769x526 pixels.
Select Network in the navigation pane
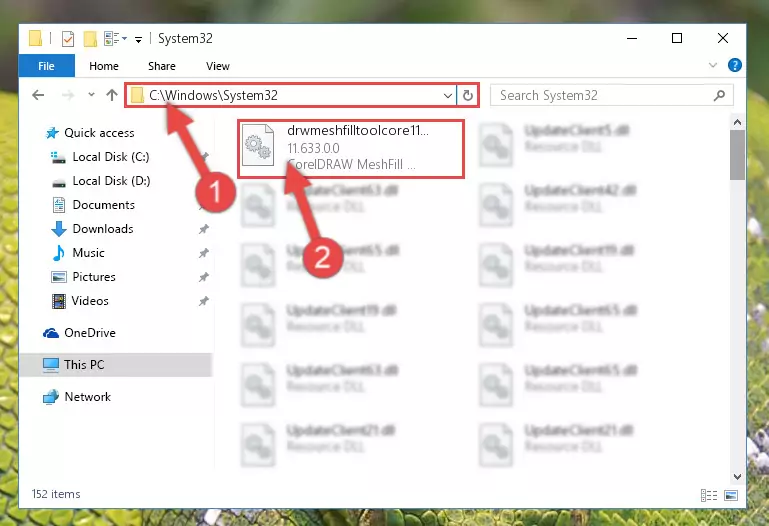(x=87, y=397)
